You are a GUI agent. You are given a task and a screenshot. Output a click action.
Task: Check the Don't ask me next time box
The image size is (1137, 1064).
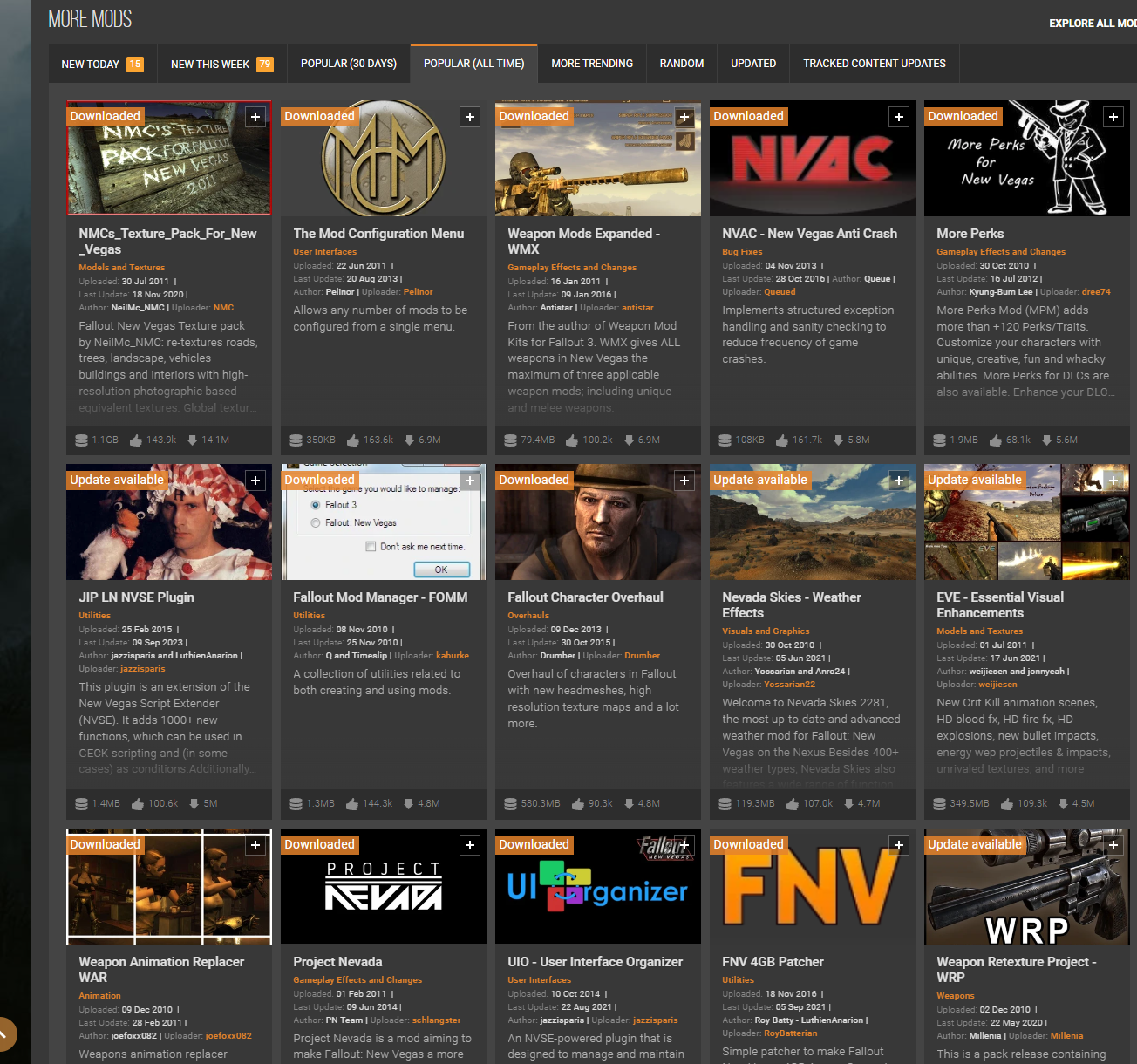pos(371,547)
